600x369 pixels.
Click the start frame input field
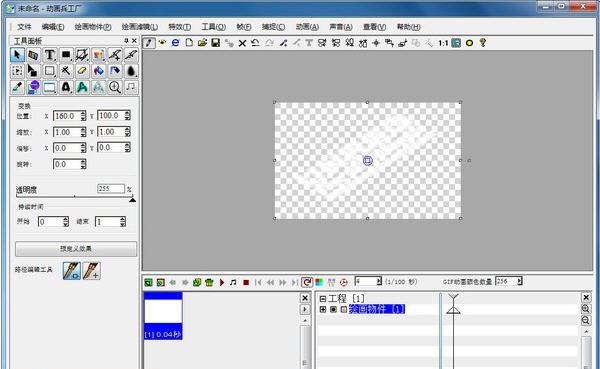51,222
